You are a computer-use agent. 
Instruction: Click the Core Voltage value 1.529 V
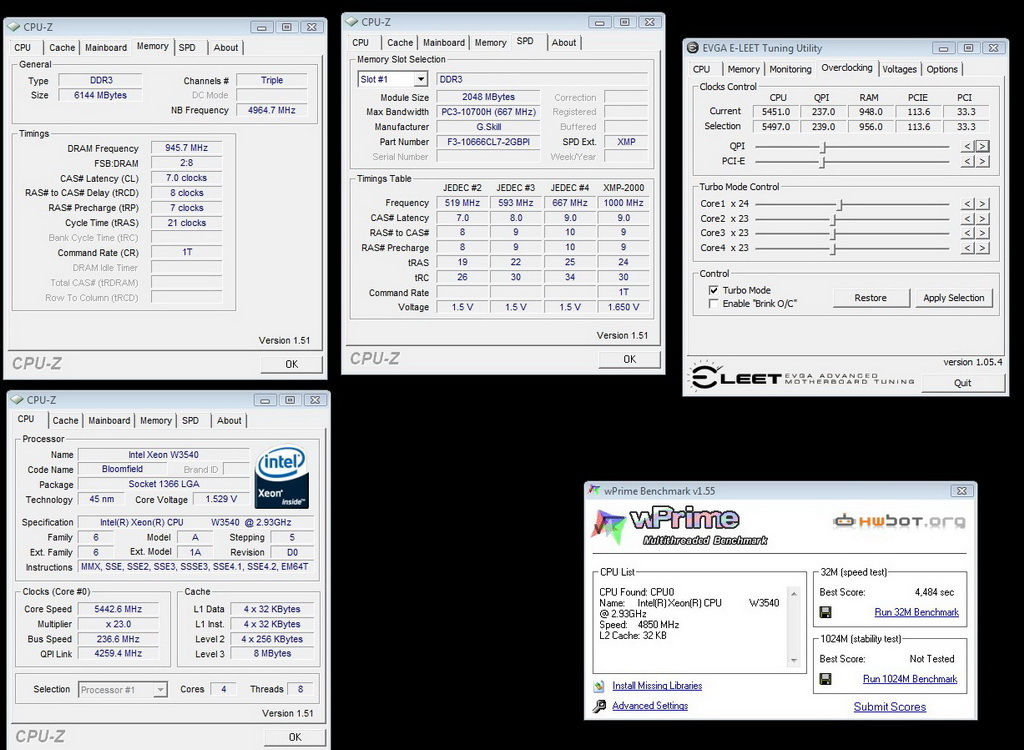(221, 499)
